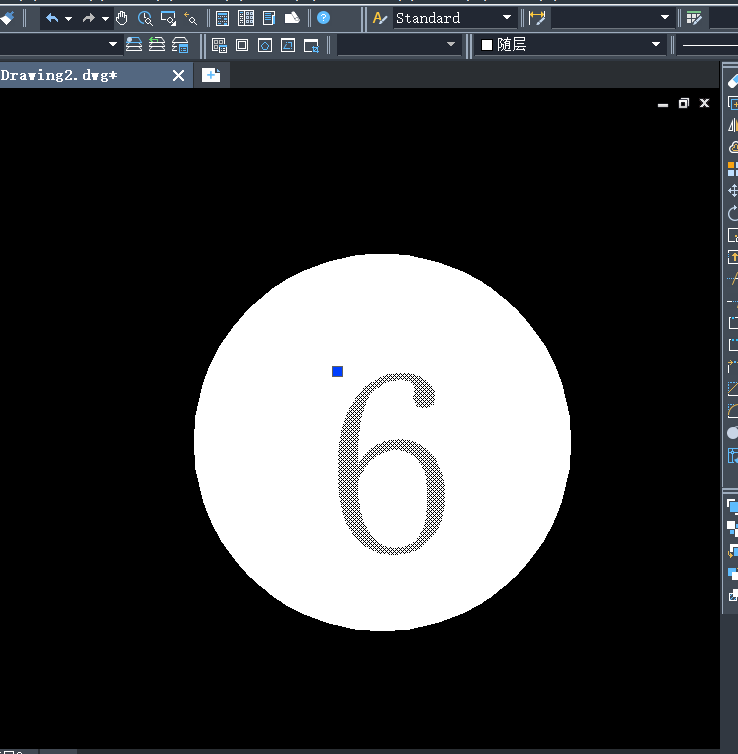
Task: Click Bring to Front draw-order icon
Action: [733, 506]
